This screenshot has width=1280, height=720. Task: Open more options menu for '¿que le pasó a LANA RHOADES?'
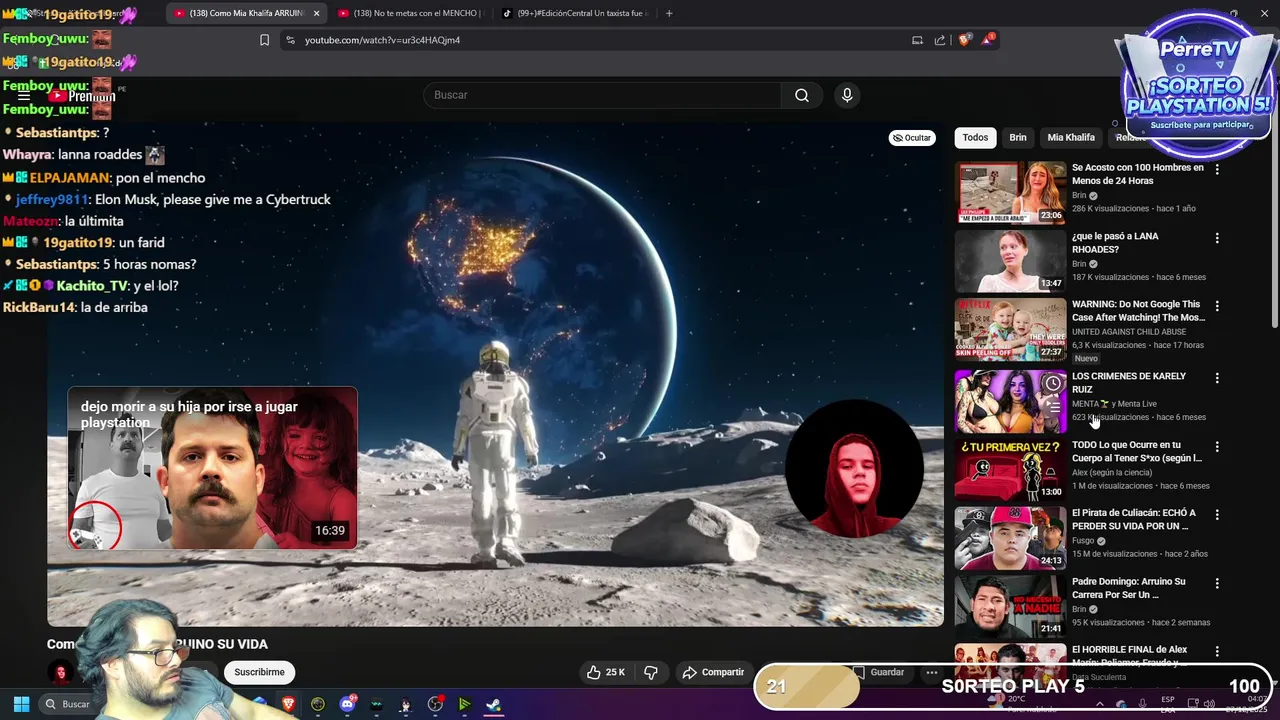pos(1217,238)
